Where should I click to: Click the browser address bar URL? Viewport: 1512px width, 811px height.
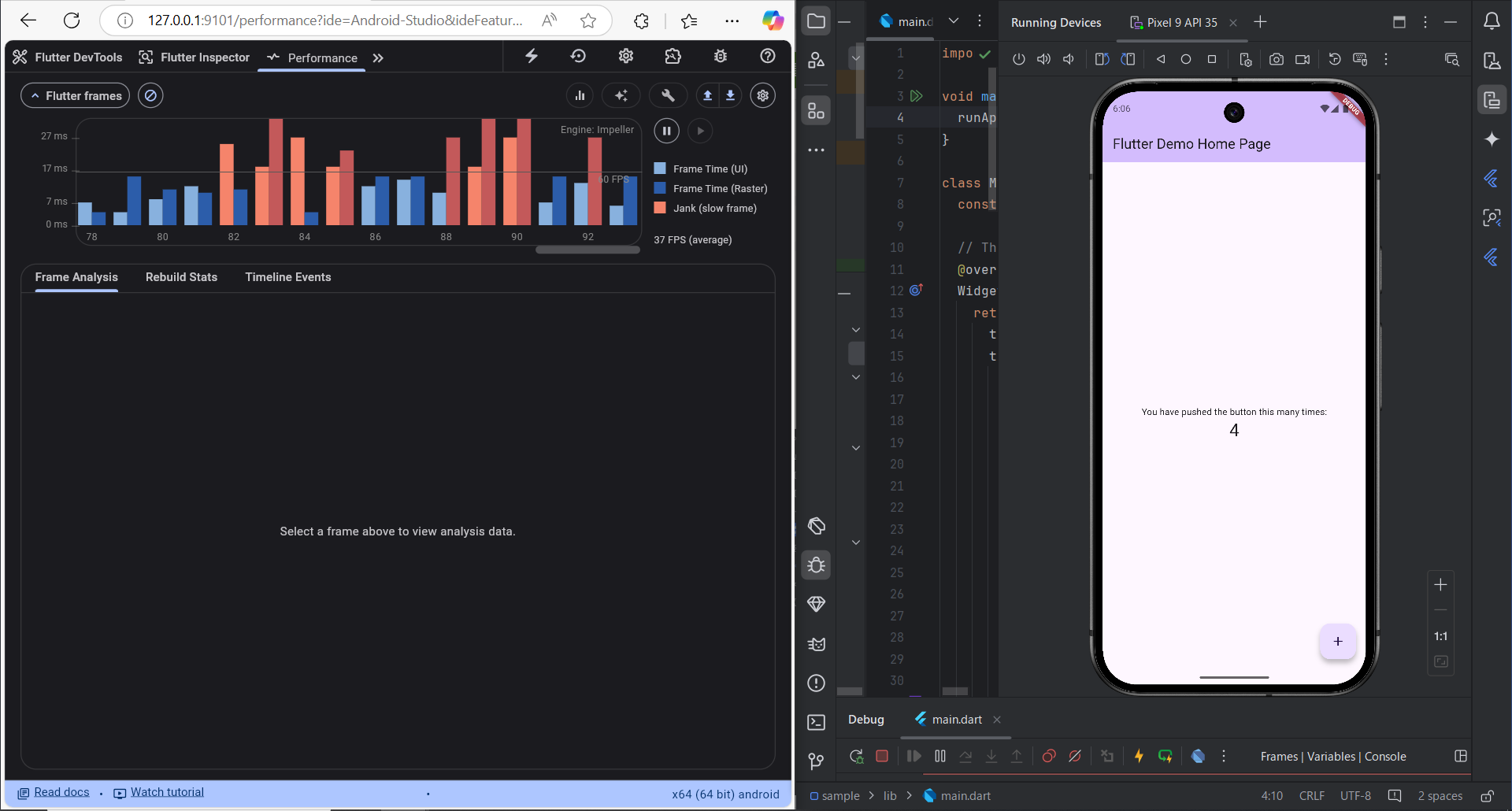coord(335,20)
